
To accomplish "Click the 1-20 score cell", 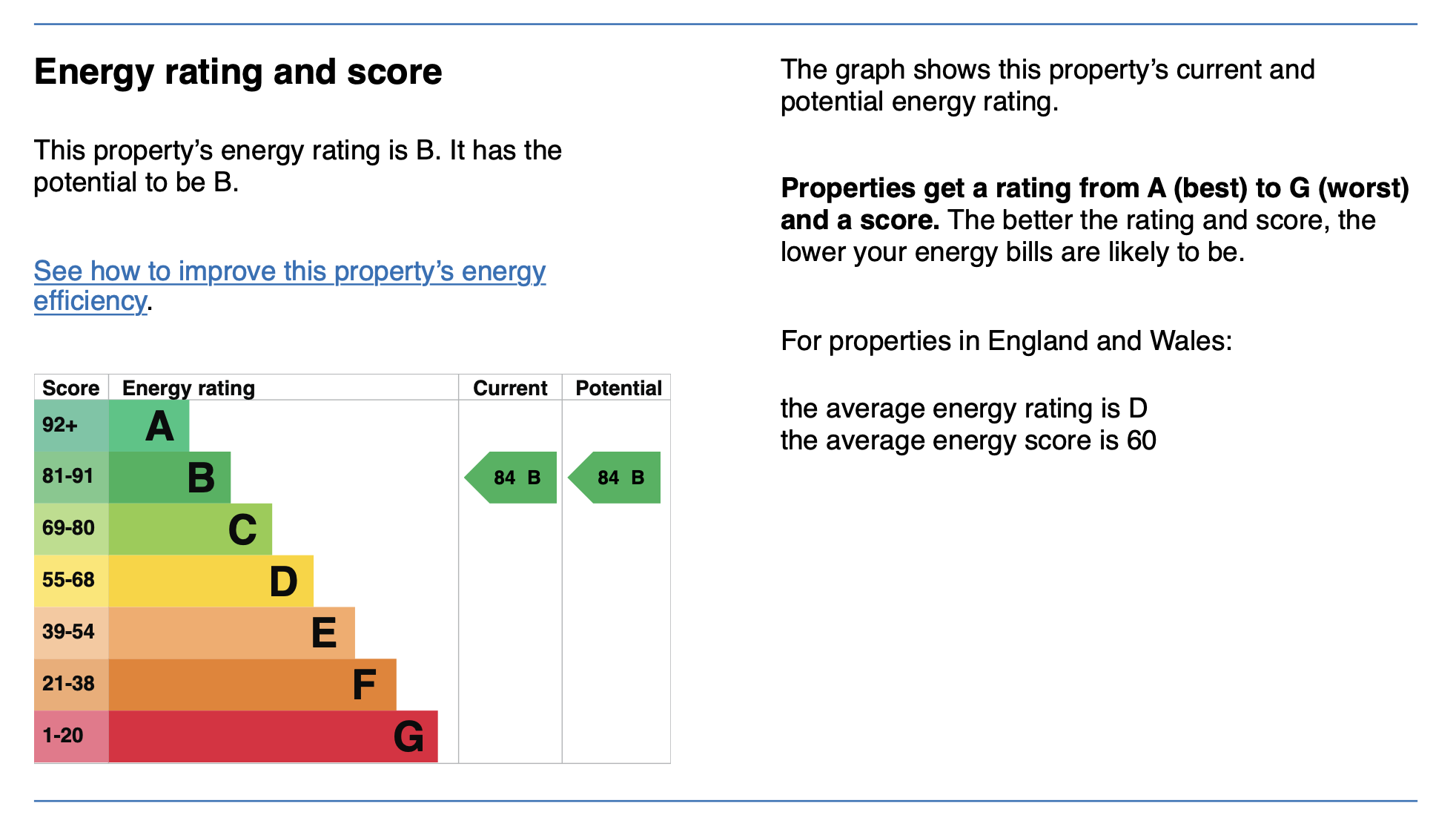I will point(71,736).
